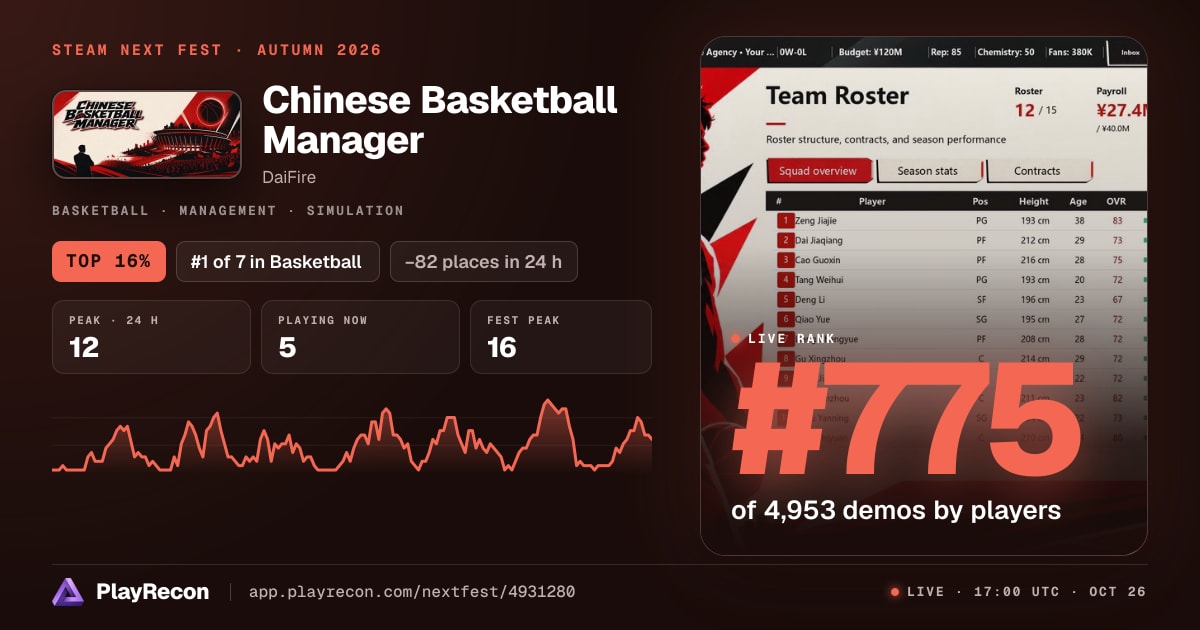Click the number 3 badge beside Cao Guoxin
Viewport: 1200px width, 630px height.
click(785, 260)
